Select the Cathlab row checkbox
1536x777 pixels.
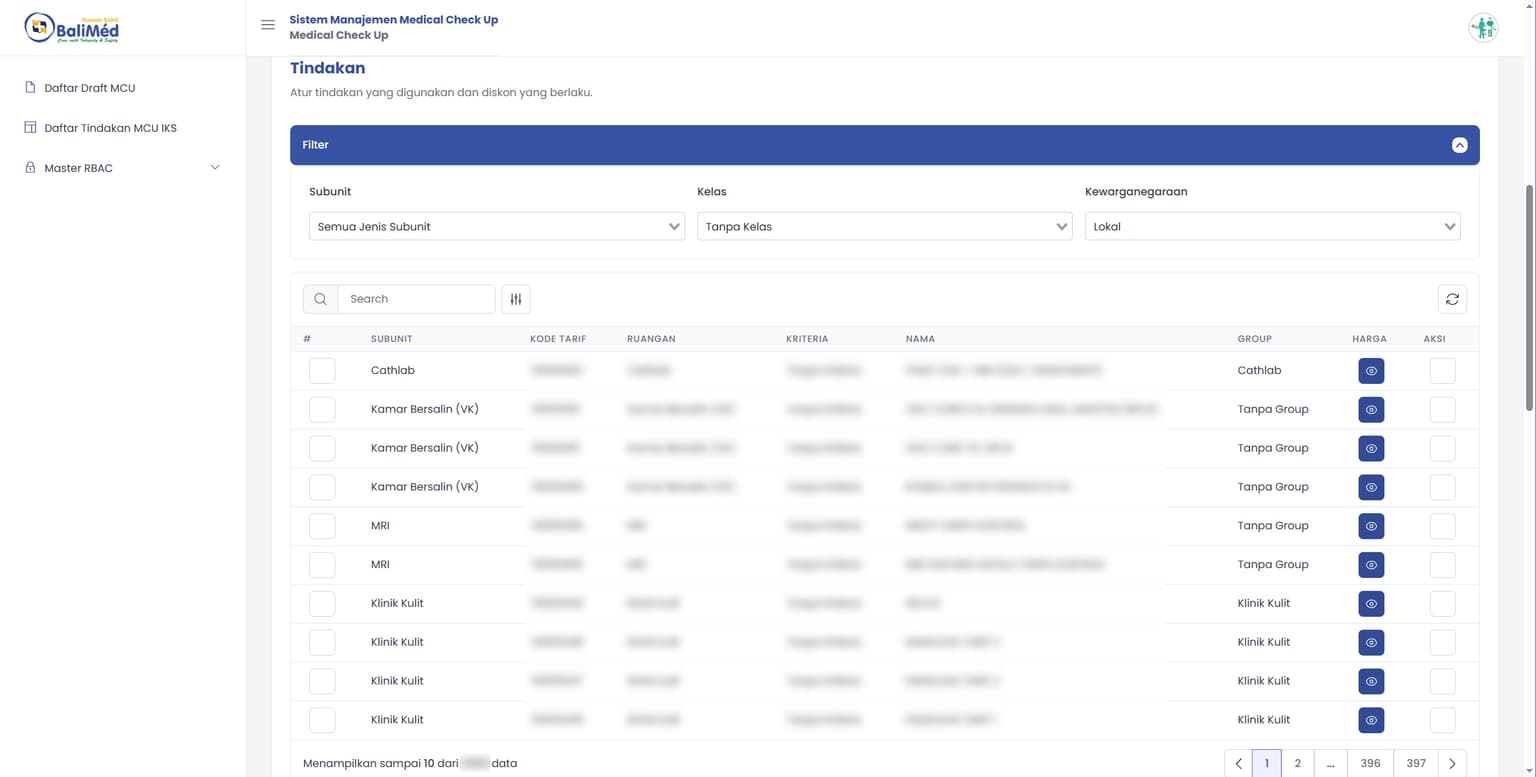click(x=322, y=371)
